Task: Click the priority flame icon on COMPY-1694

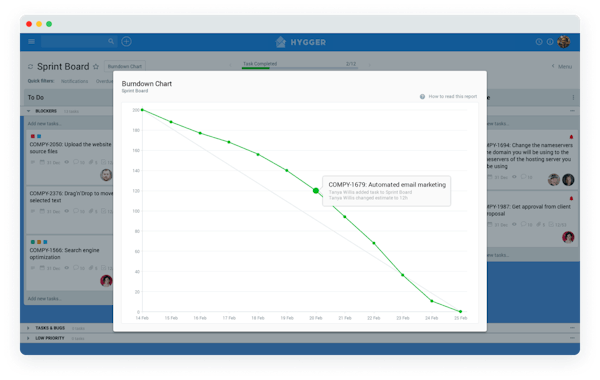Action: click(x=571, y=137)
